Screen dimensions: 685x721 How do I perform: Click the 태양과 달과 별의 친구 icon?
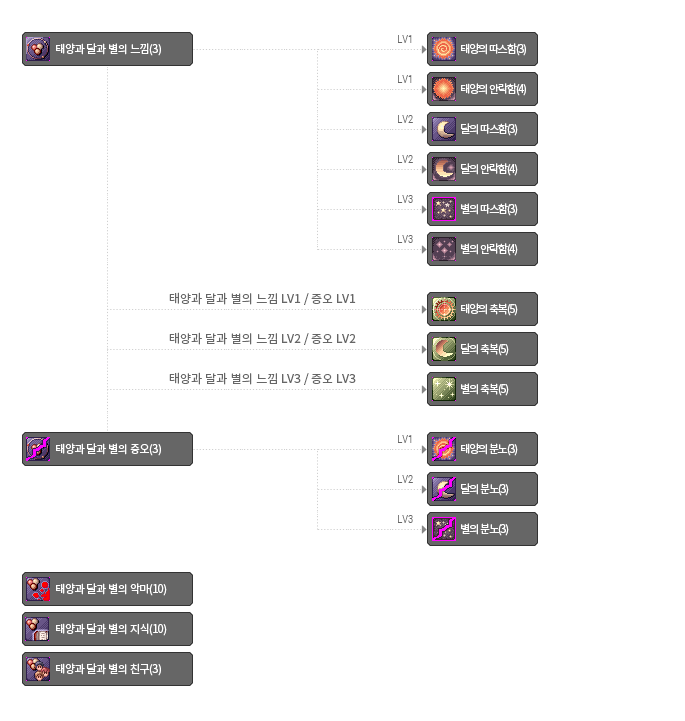(x=38, y=669)
